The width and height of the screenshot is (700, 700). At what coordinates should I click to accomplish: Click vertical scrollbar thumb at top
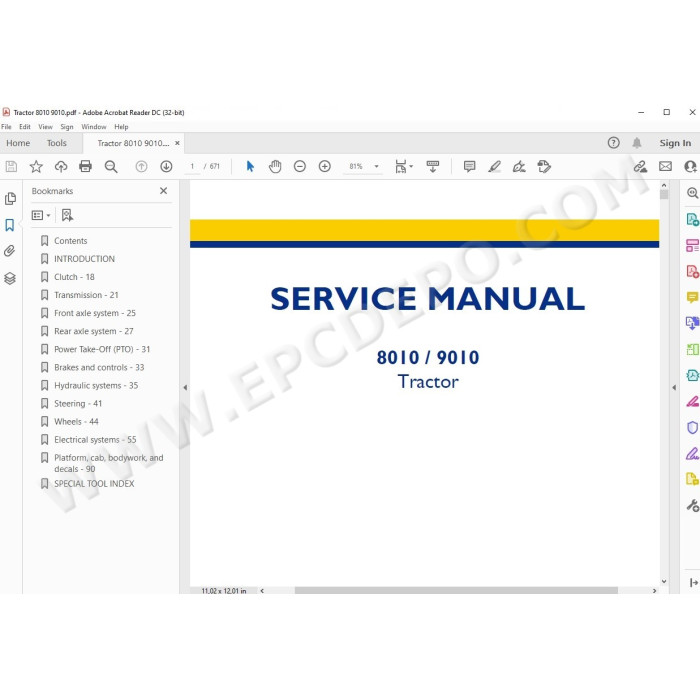tap(664, 195)
